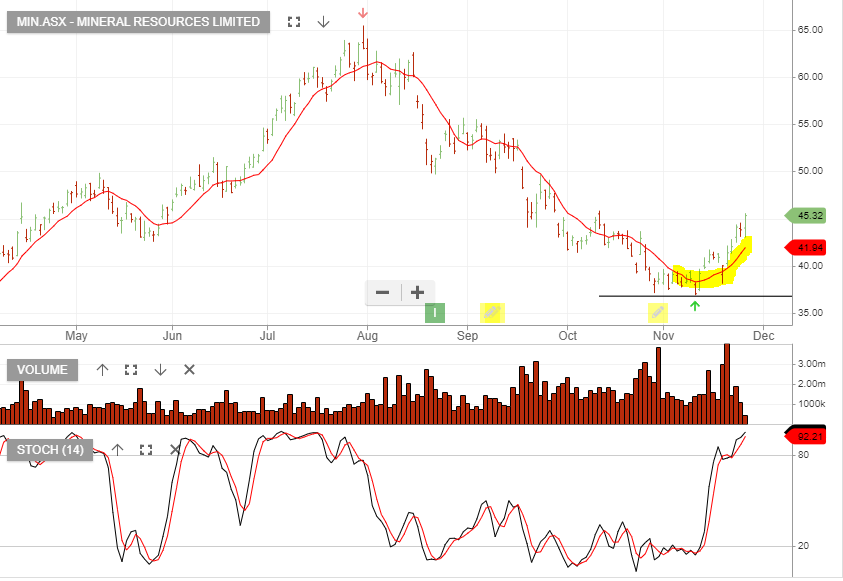Viewport: 843px width, 581px height.
Task: Click the 80 stochastic level label
Action: pyautogui.click(x=803, y=455)
